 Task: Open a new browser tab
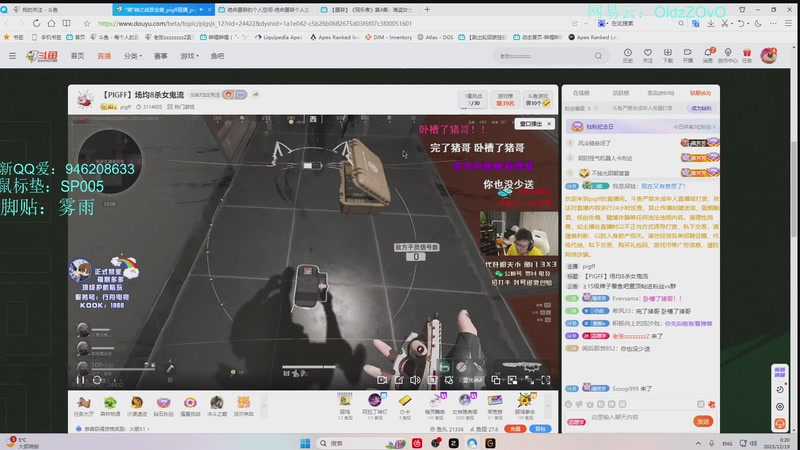[x=427, y=9]
